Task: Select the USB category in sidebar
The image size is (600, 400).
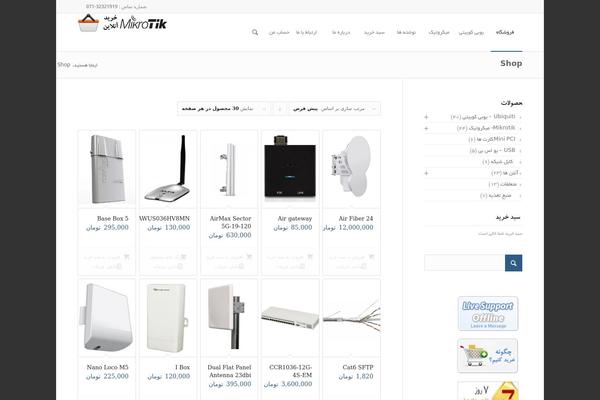Action: [492, 150]
